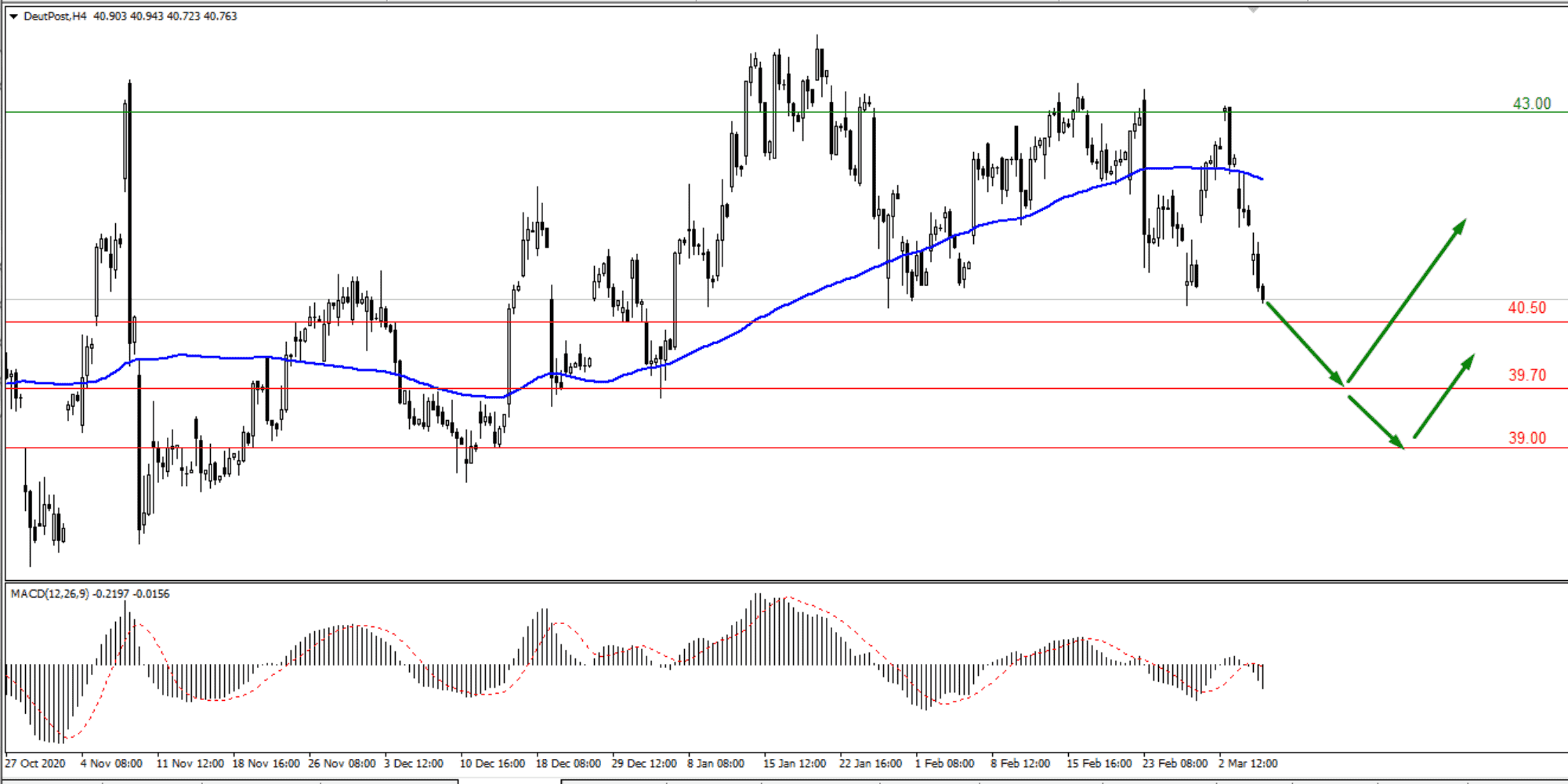Open the dropdown arrow beside DeutPost,H4
This screenshot has width=1568, height=784.
13,16
